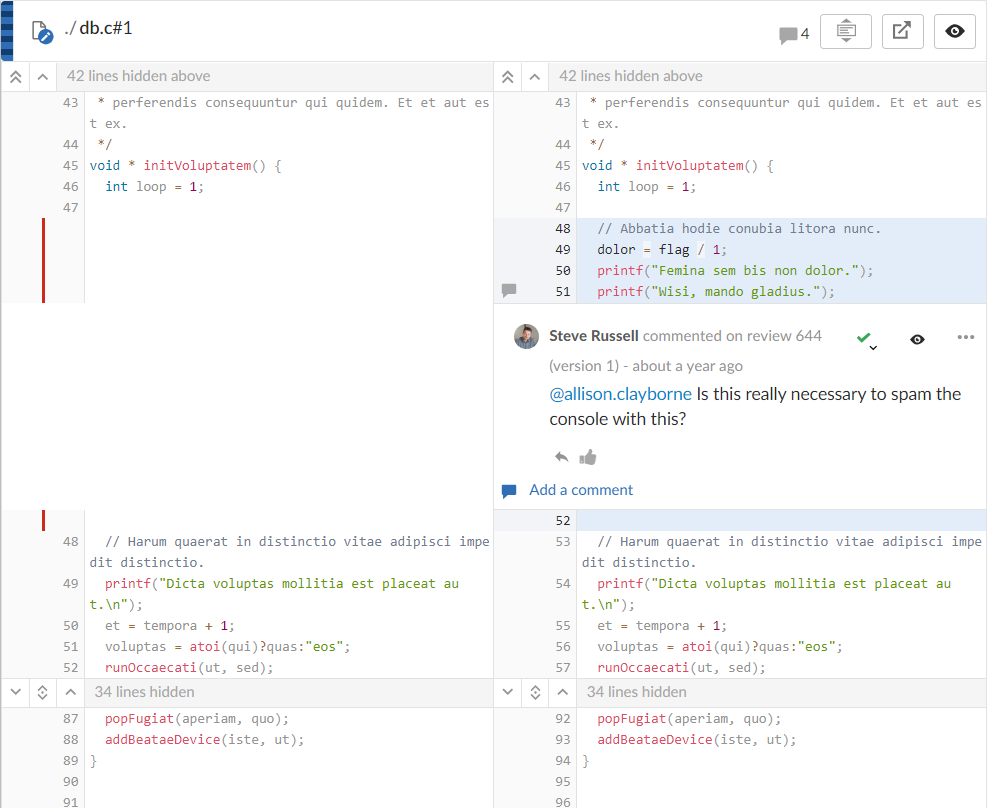Expand a few of the 42 hidden lines above
The image size is (988, 808).
point(41,76)
